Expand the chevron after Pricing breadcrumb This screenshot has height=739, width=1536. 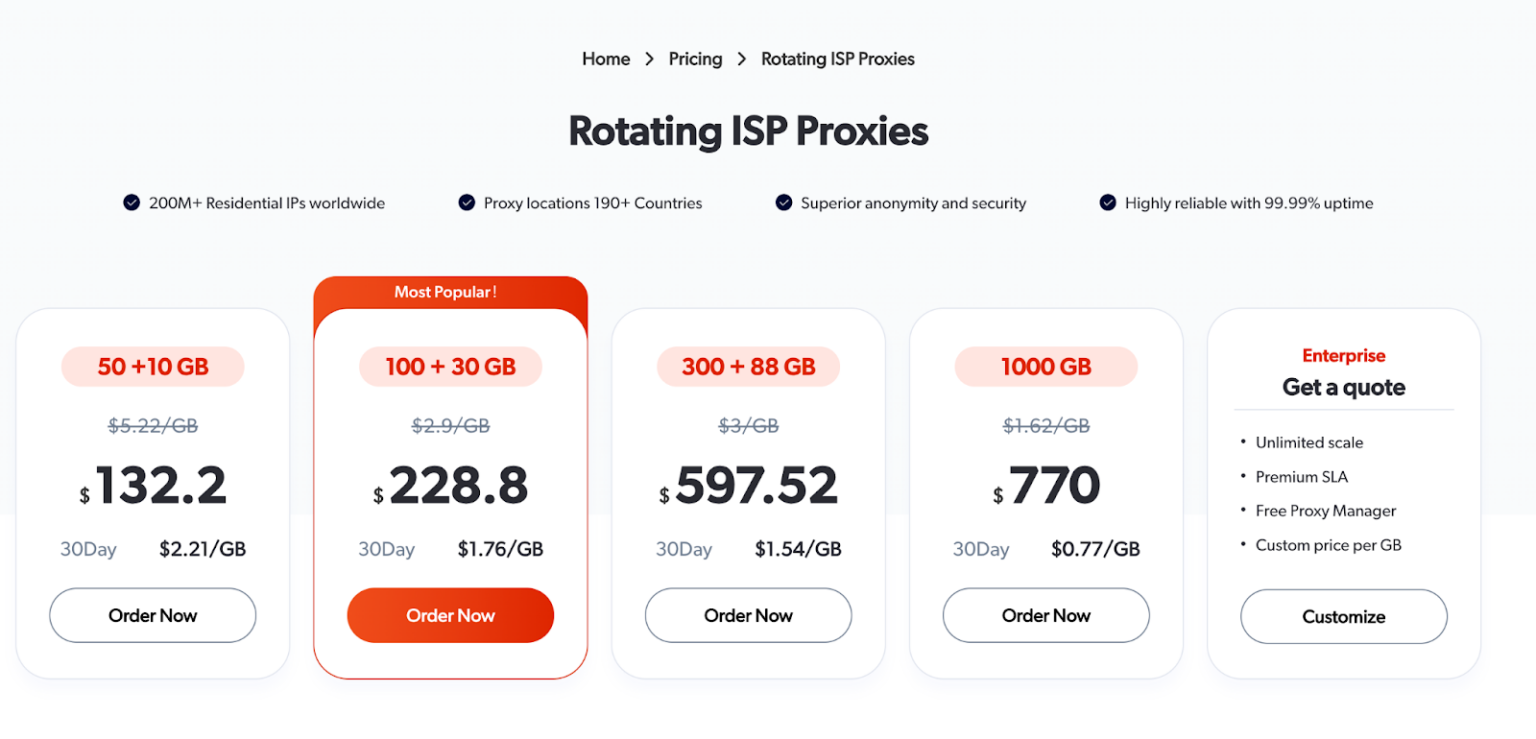click(741, 59)
